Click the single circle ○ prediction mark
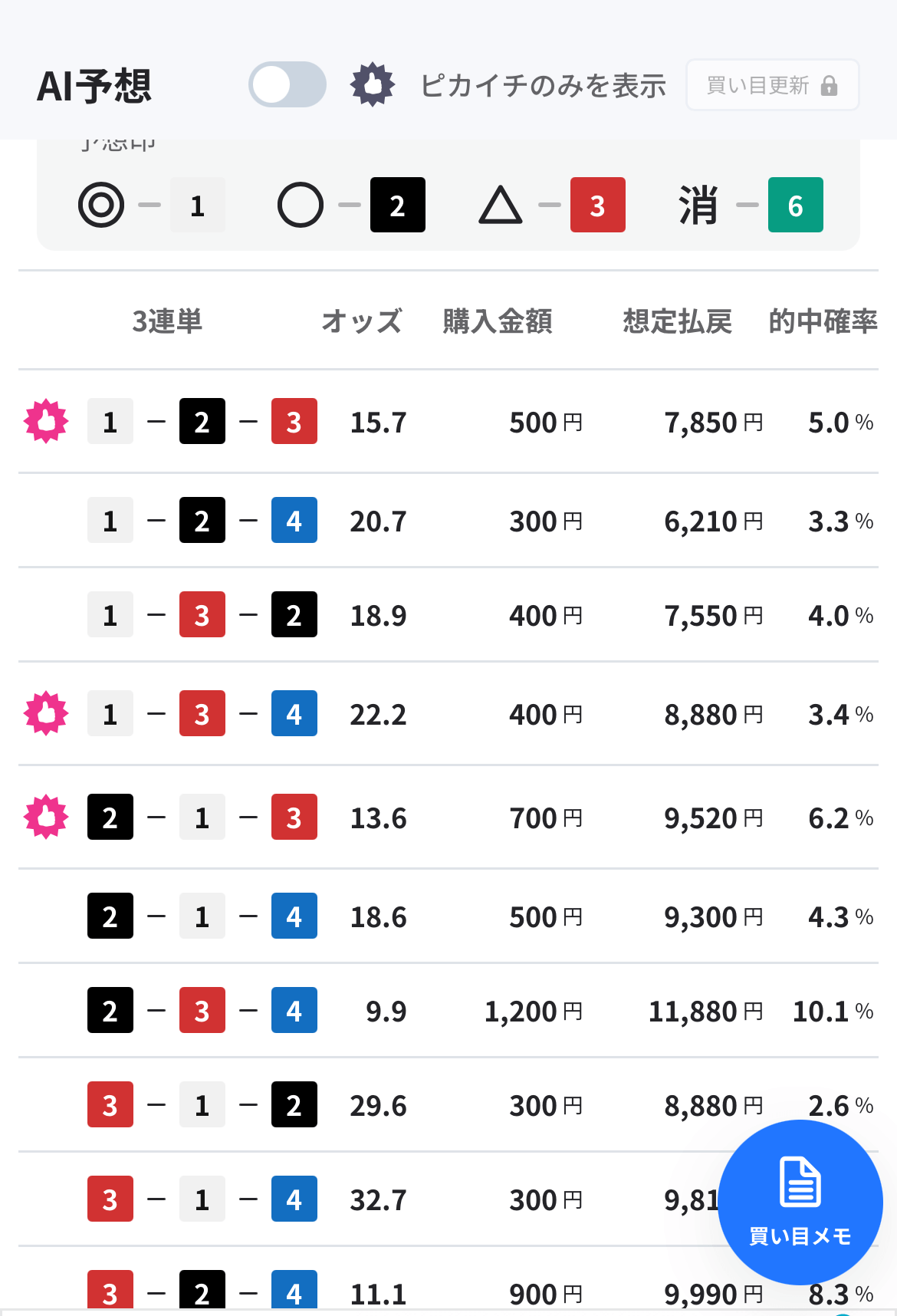This screenshot has height=1316, width=897. coord(301,205)
